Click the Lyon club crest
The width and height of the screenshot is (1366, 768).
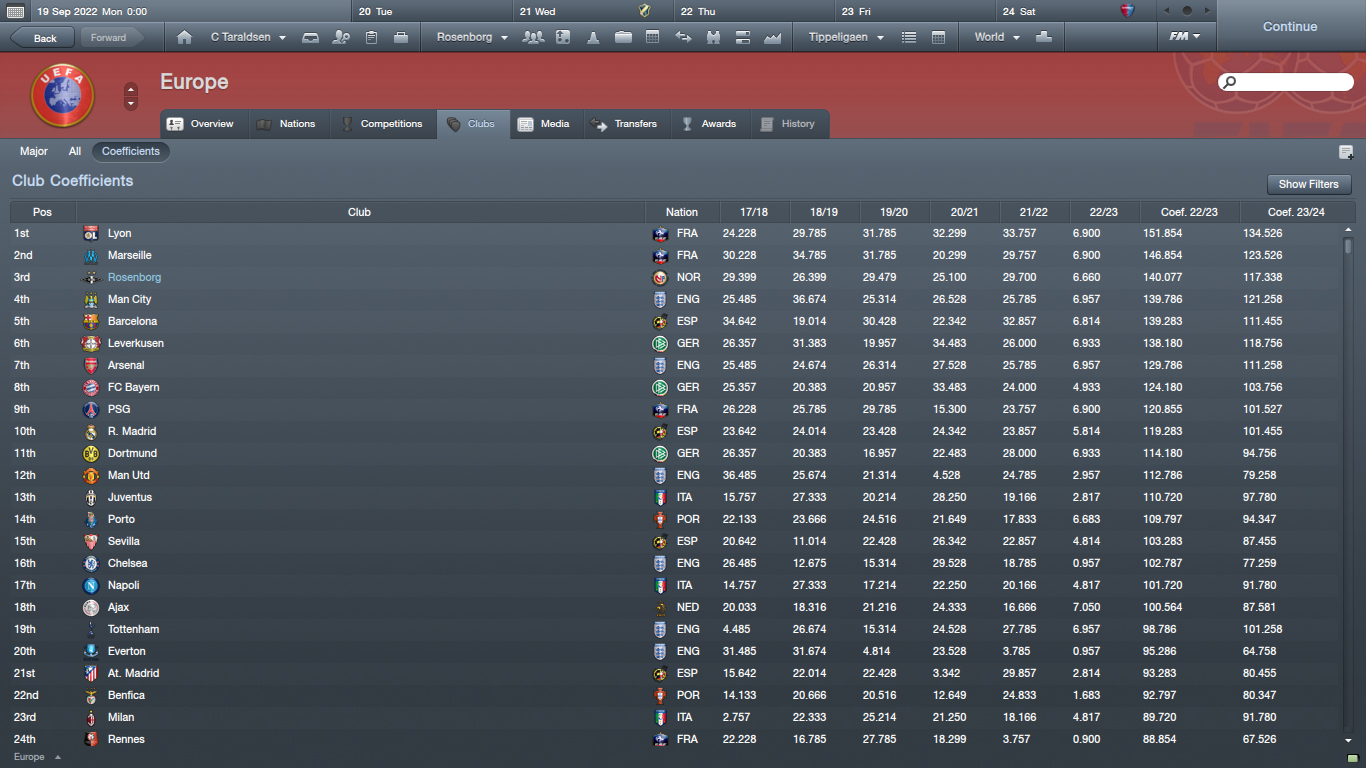[x=91, y=233]
